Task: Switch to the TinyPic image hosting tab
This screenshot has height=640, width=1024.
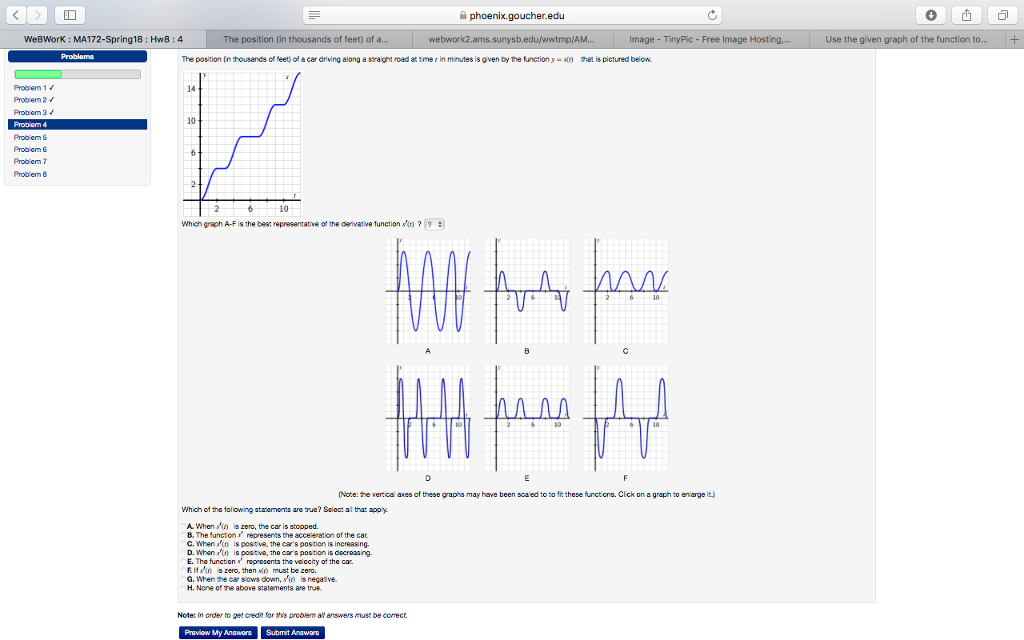Action: pos(714,39)
